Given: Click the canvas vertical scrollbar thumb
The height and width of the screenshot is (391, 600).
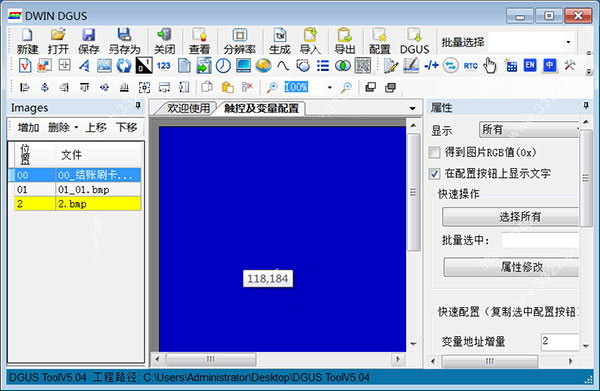Looking at the screenshot, I should click(x=413, y=192).
